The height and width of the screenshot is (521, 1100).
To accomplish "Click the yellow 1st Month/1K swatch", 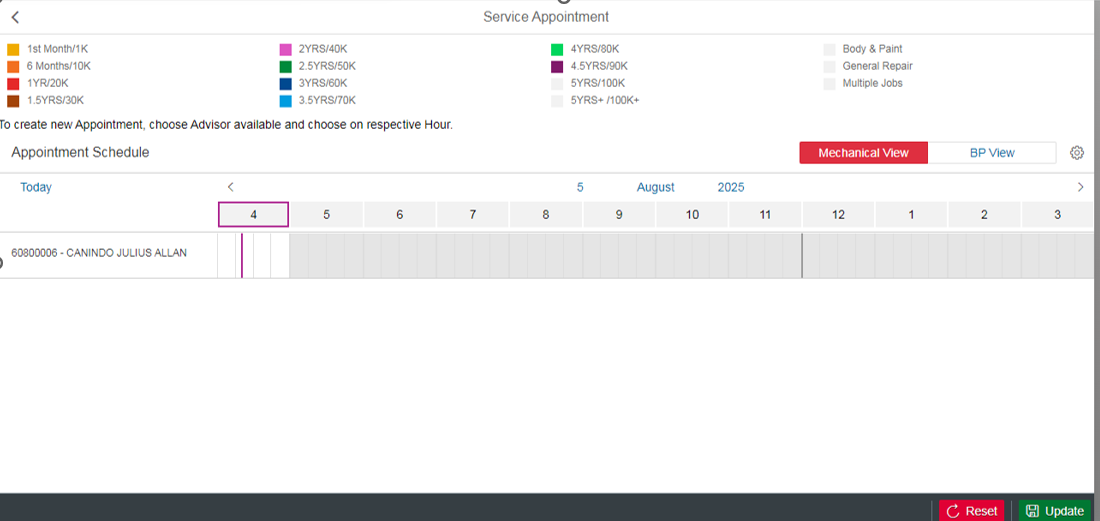I will pyautogui.click(x=13, y=50).
